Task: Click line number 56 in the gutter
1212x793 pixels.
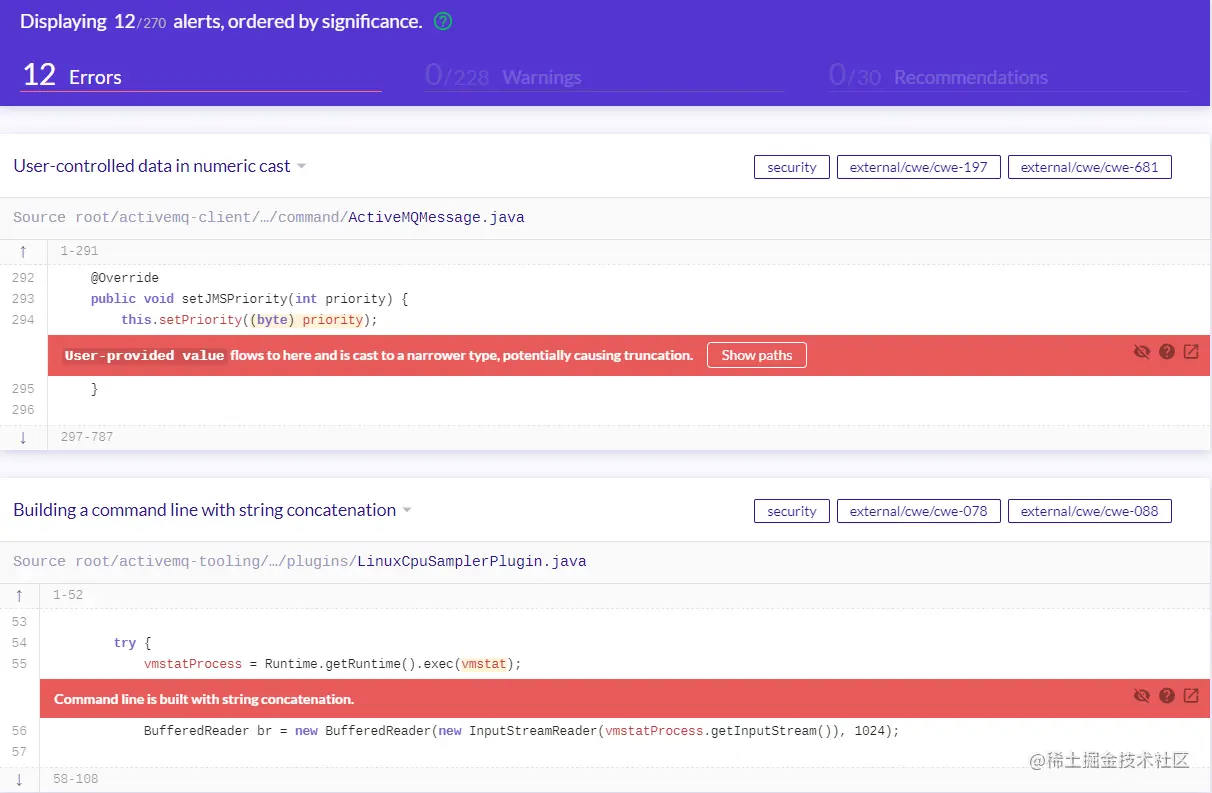Action: (20, 731)
